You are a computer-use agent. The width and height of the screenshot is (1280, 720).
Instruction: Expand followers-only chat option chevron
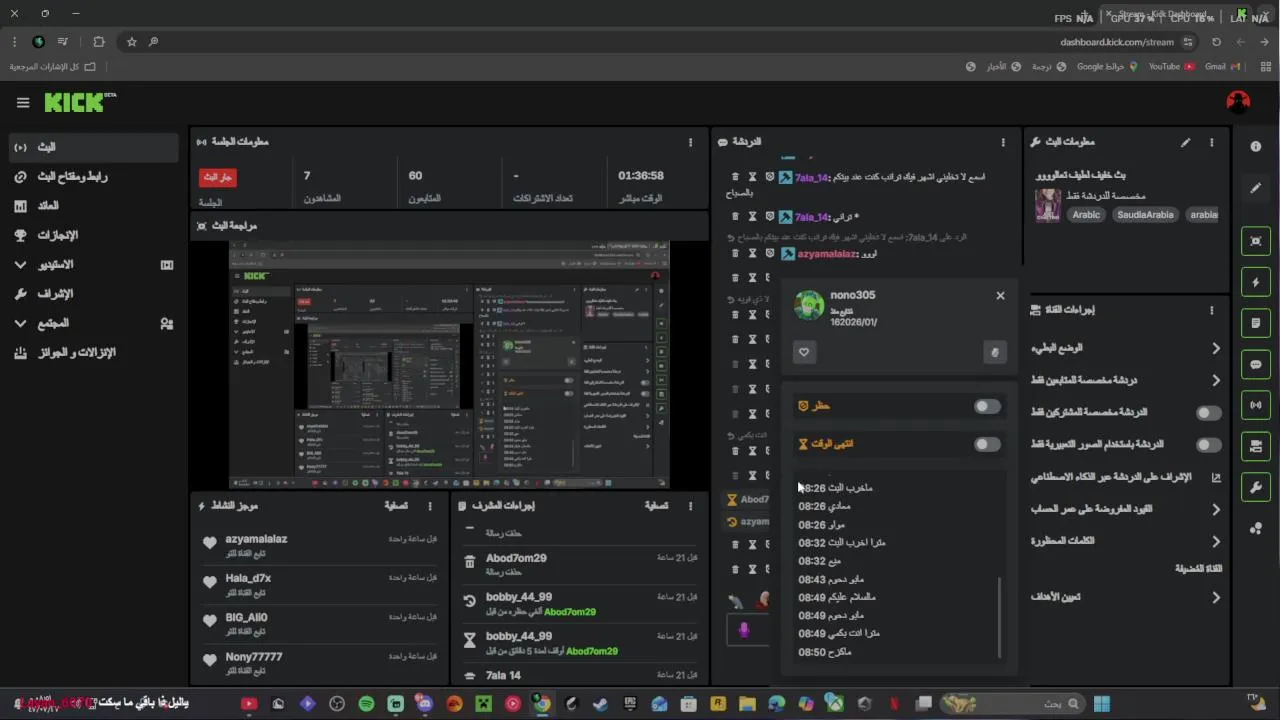pyautogui.click(x=1216, y=380)
